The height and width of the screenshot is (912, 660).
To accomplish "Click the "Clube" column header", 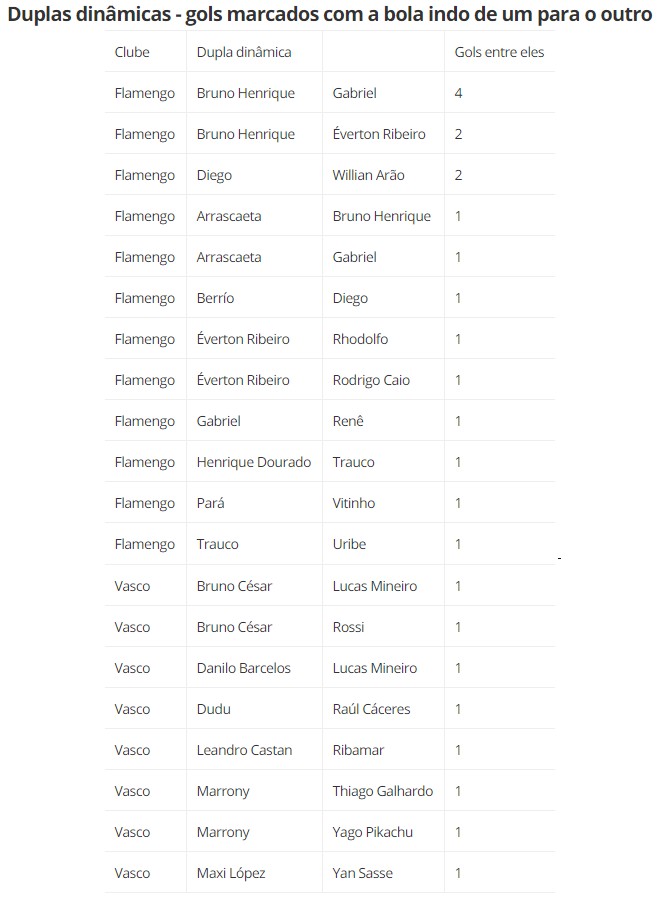I will coord(131,52).
